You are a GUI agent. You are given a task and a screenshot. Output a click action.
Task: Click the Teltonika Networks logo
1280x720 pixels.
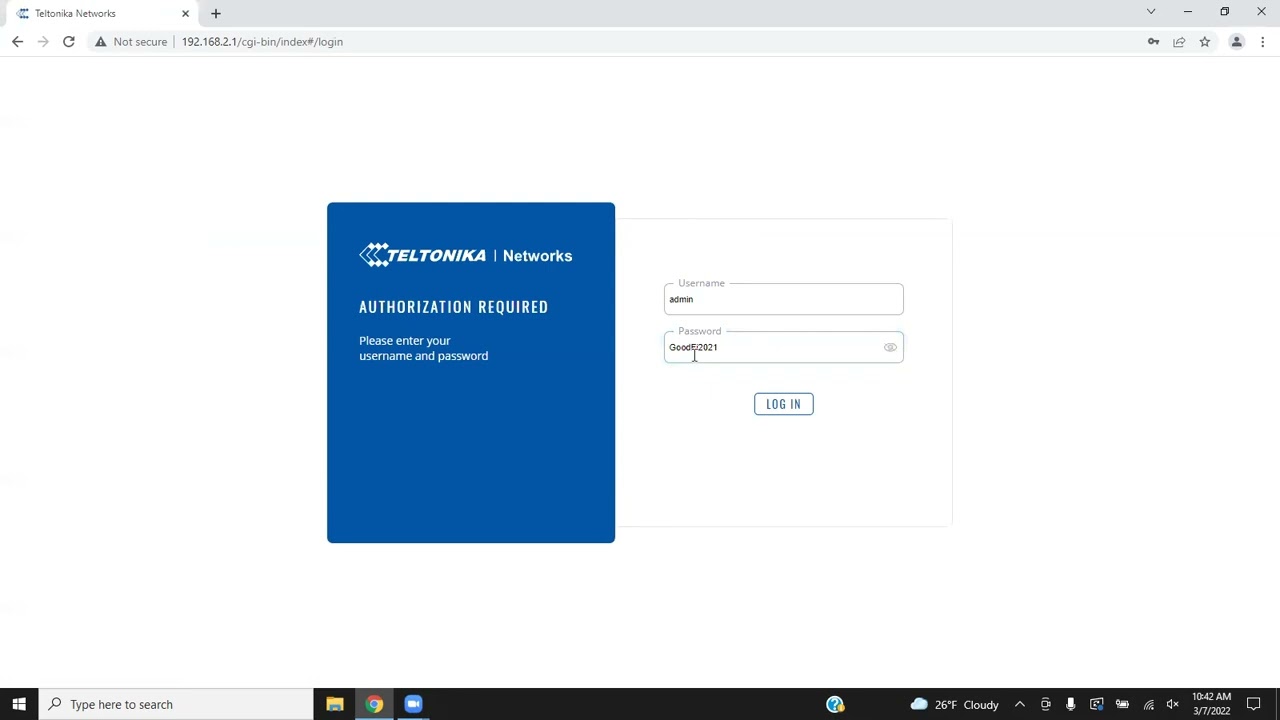pyautogui.click(x=466, y=256)
